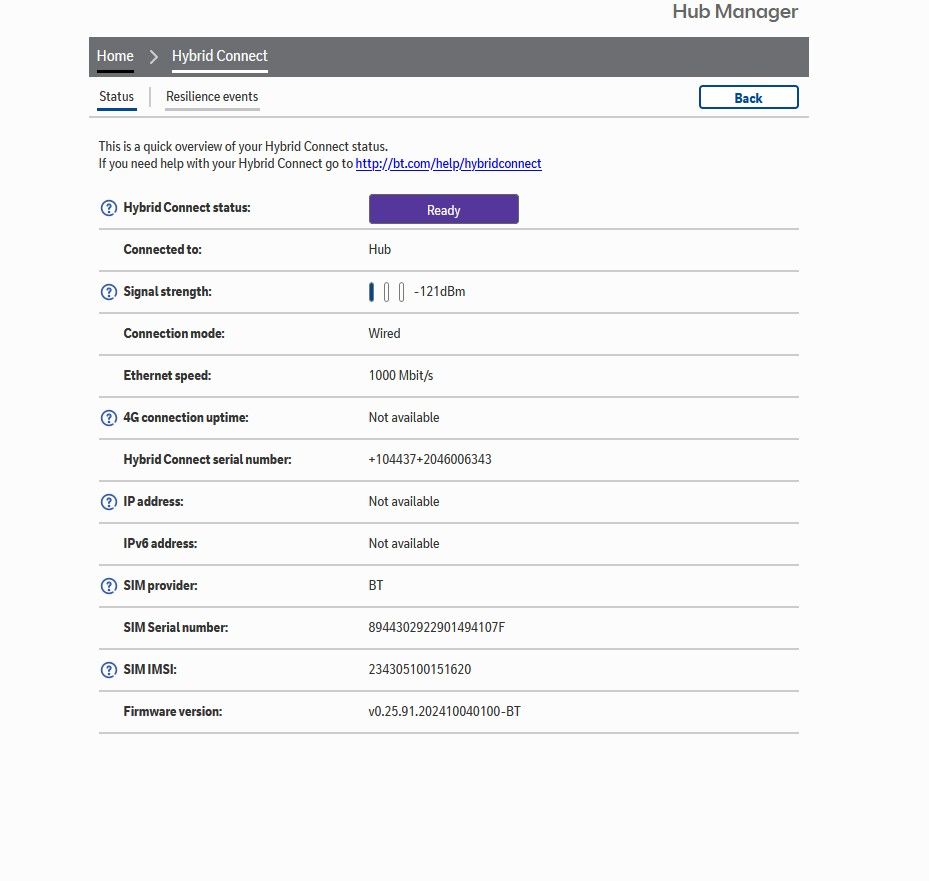Open help icon for SIM IMSI

tap(109, 670)
